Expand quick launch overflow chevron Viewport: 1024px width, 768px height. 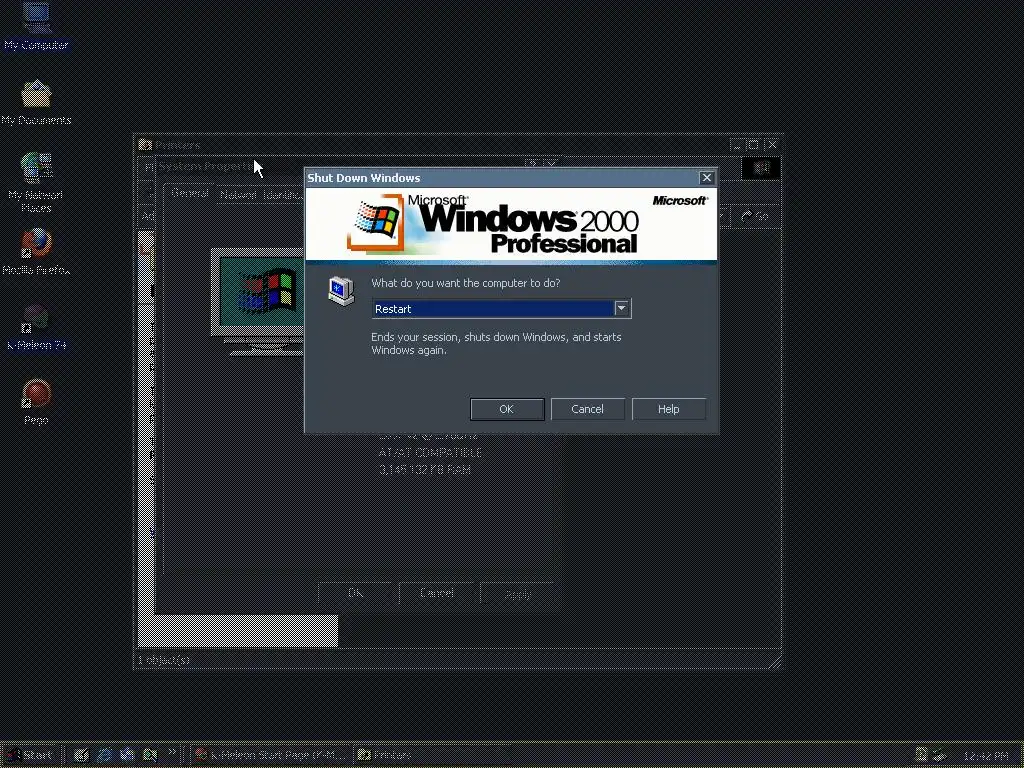pos(172,752)
